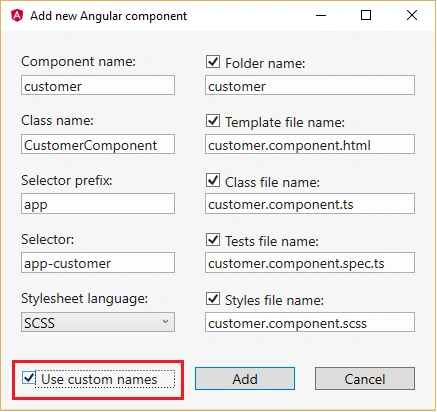This screenshot has height=412, width=437.
Task: Click the Angular logo in the title bar
Action: pyautogui.click(x=17, y=15)
